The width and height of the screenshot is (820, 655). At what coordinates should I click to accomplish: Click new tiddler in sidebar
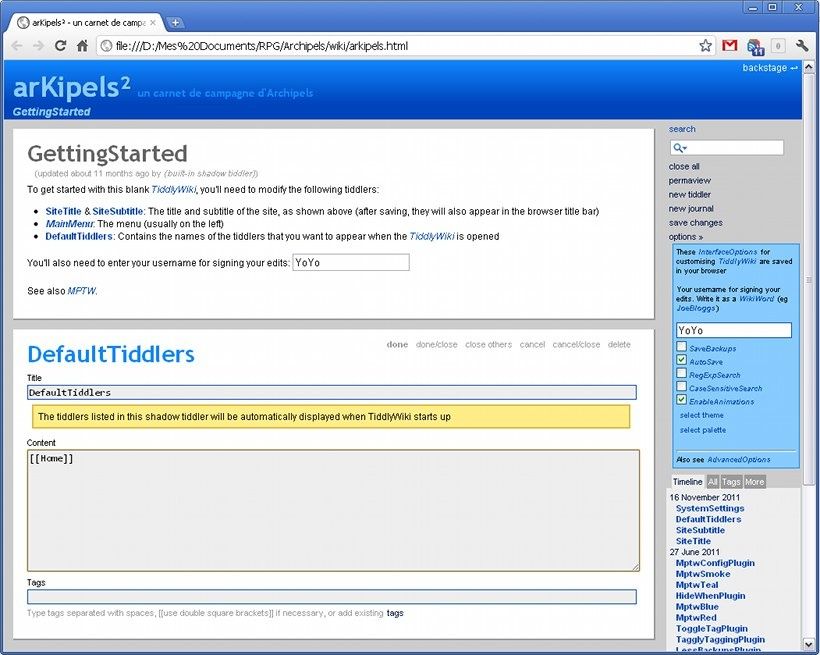(690, 195)
